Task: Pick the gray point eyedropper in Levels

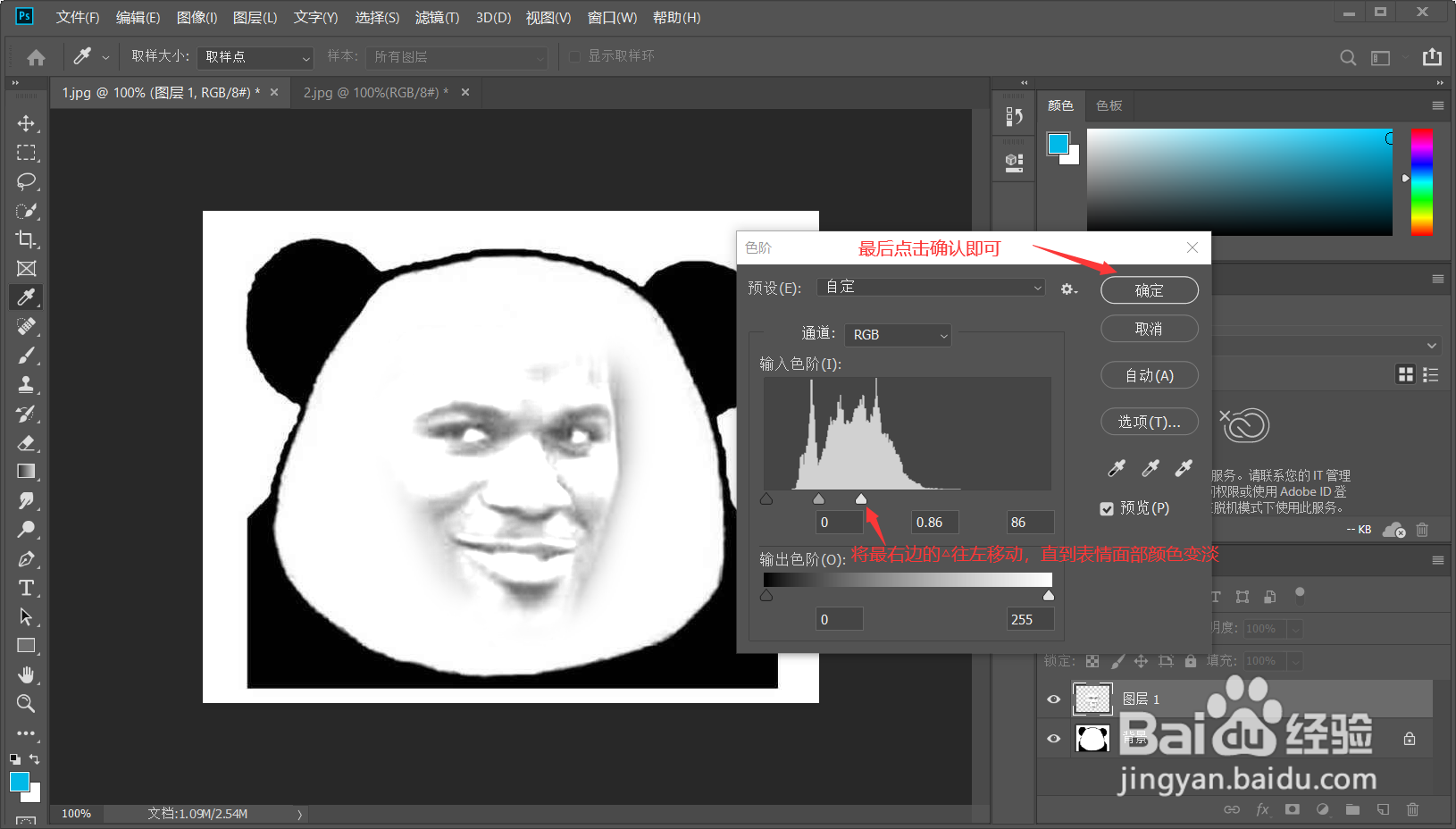Action: 1151,468
